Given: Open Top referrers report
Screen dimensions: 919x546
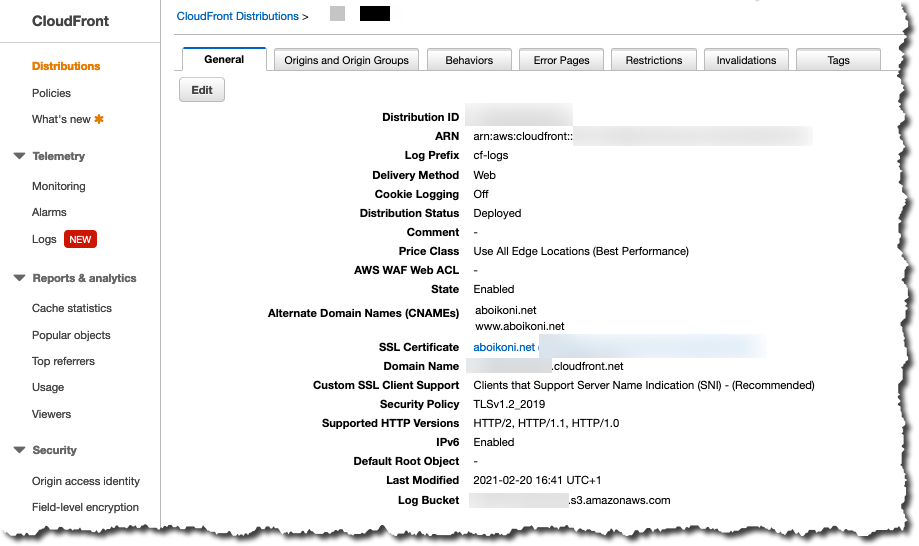Looking at the screenshot, I should tap(63, 361).
